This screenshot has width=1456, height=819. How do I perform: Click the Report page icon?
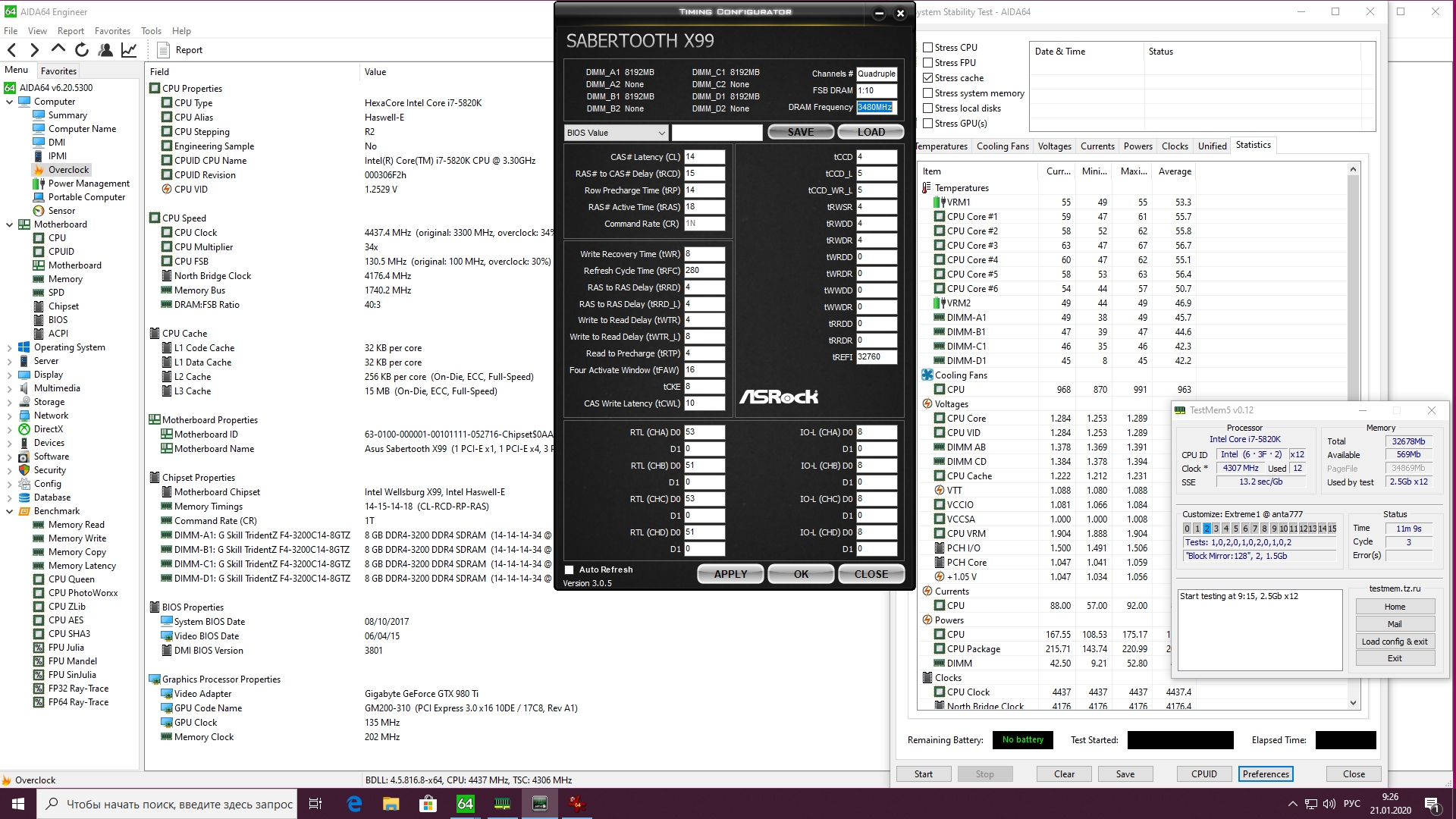pos(163,50)
